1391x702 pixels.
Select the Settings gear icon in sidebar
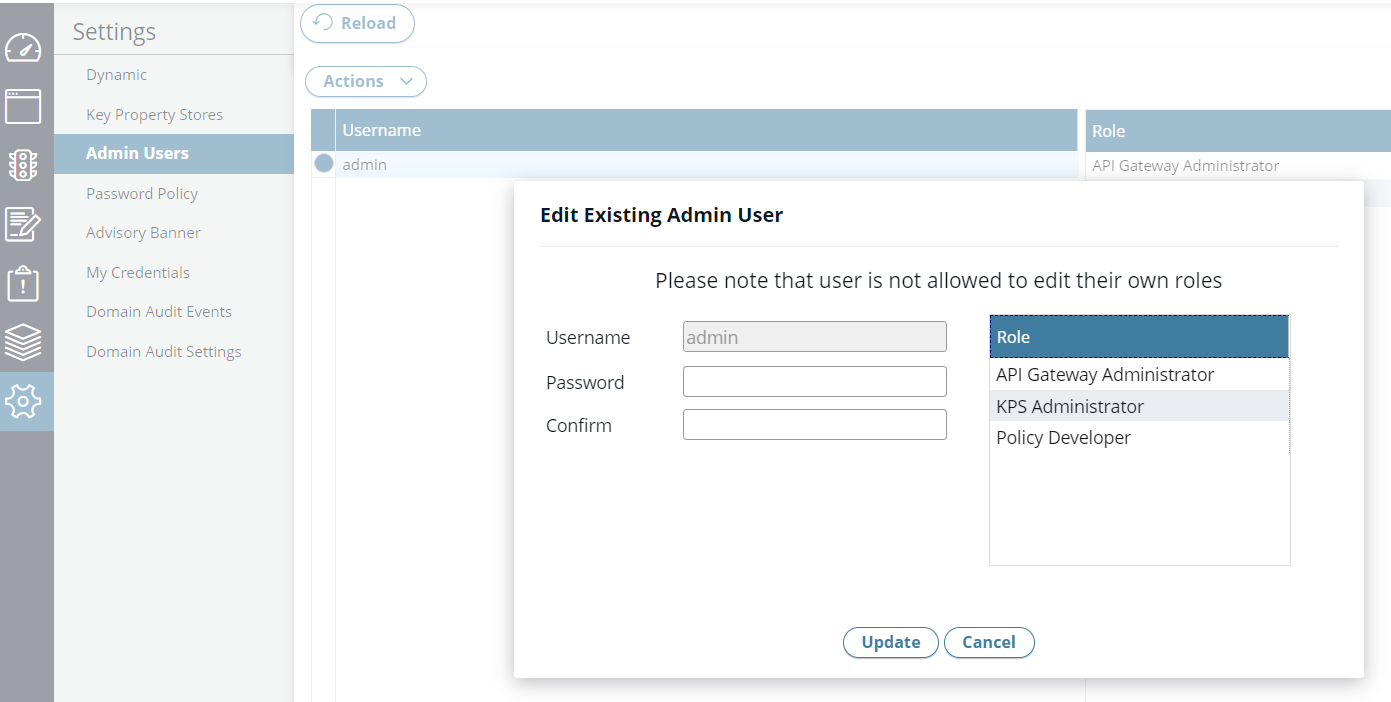pyautogui.click(x=23, y=401)
